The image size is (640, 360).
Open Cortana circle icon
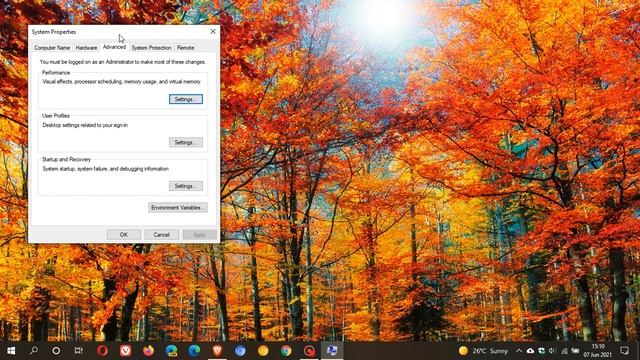tap(56, 351)
